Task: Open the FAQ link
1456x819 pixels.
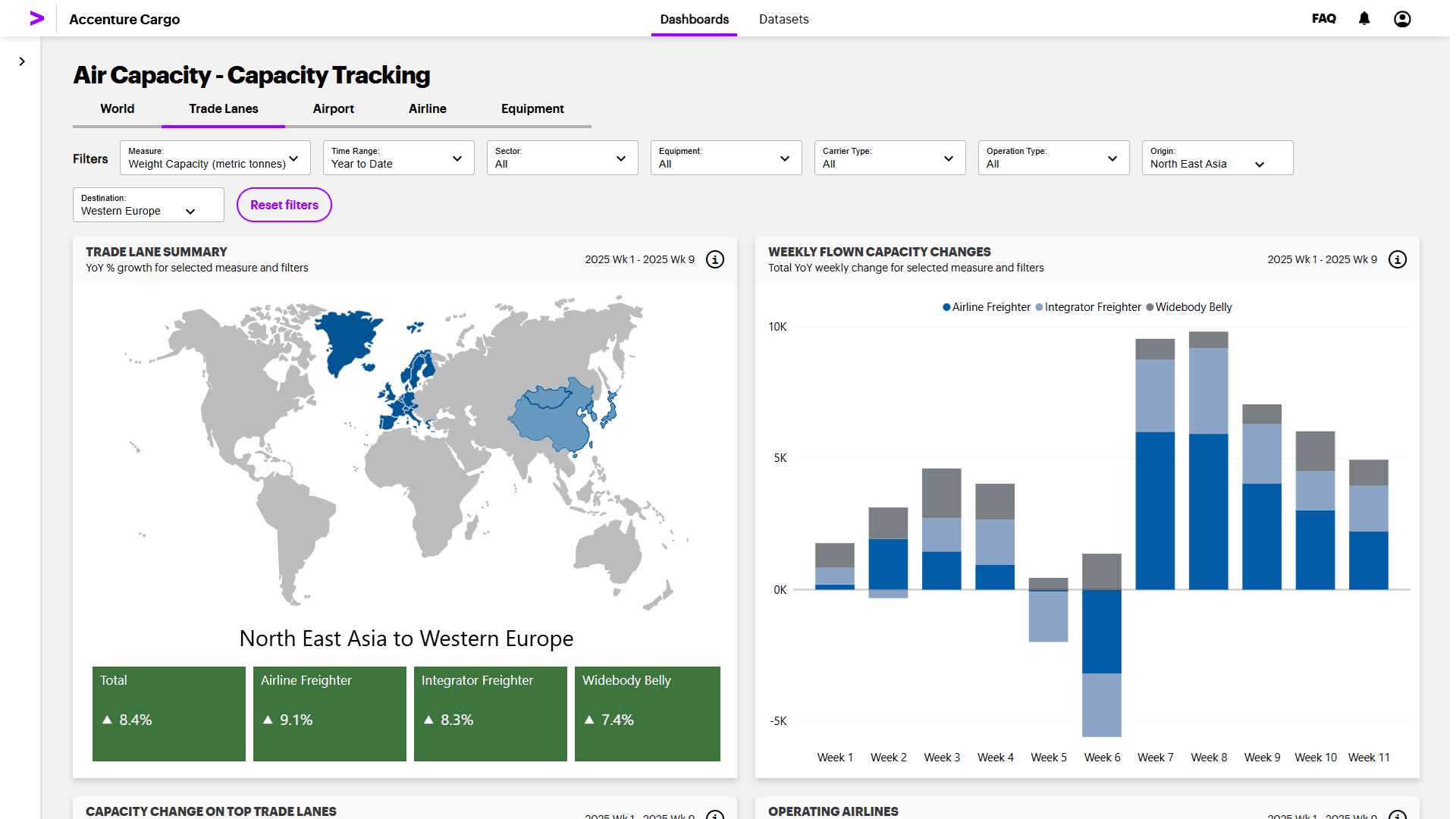Action: (1323, 18)
